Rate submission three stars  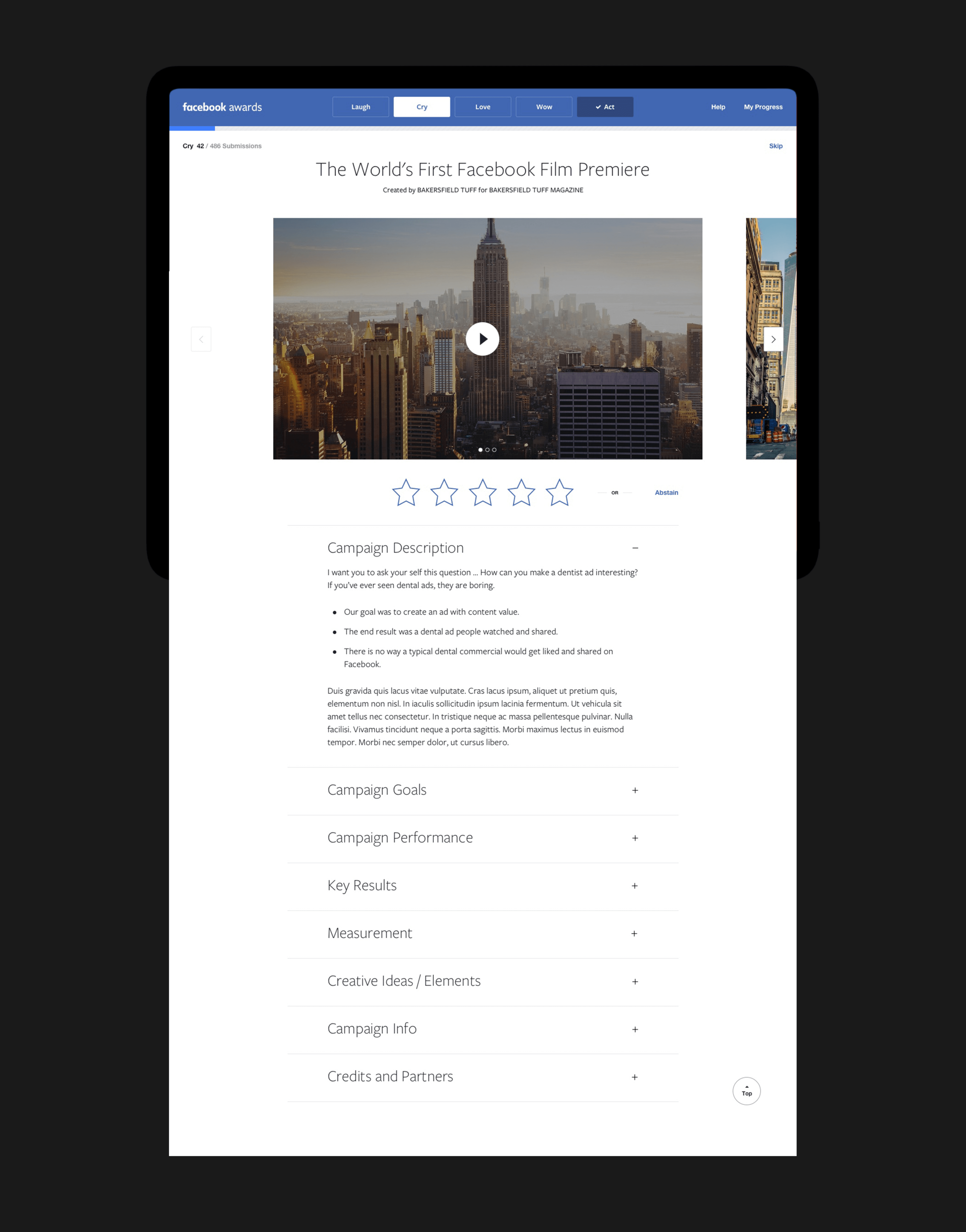click(x=482, y=493)
